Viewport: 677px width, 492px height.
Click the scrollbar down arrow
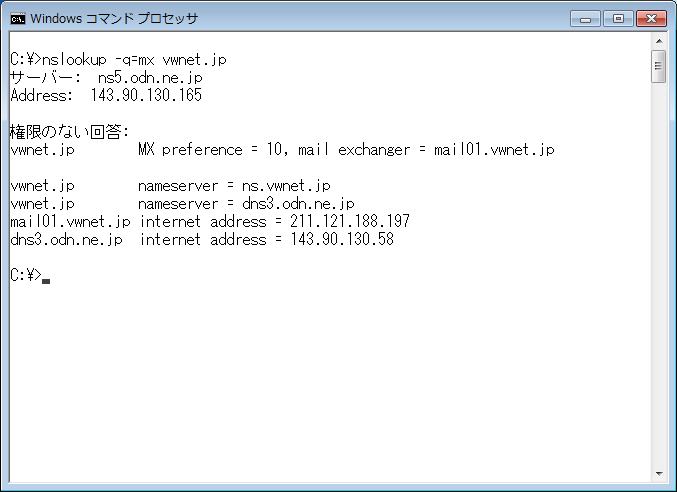click(x=659, y=473)
